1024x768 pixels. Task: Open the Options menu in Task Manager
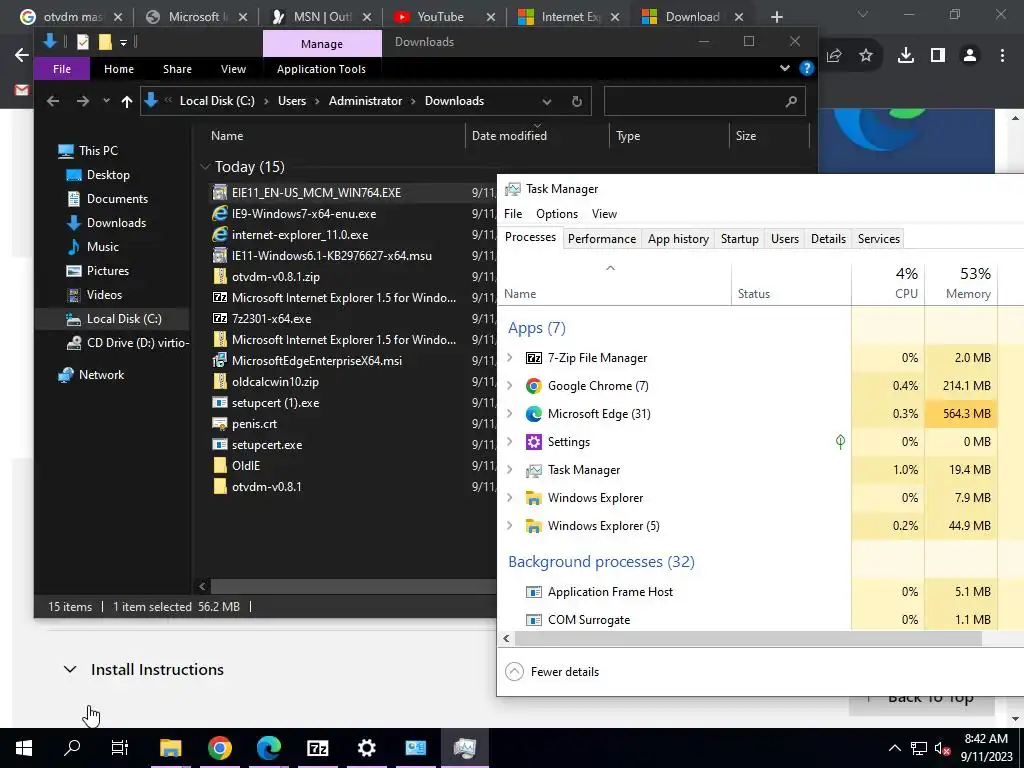point(556,214)
